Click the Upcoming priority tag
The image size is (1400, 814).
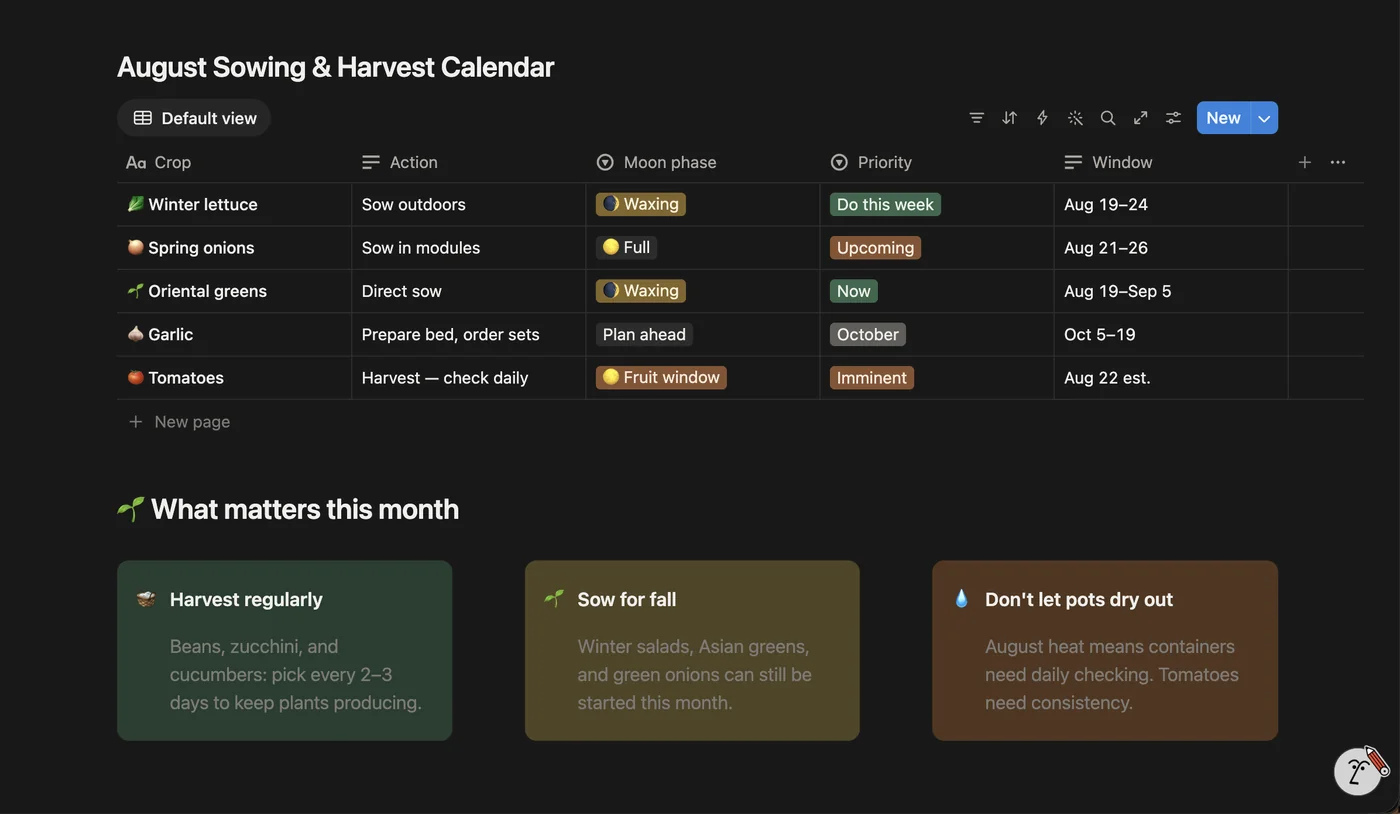[x=875, y=248]
